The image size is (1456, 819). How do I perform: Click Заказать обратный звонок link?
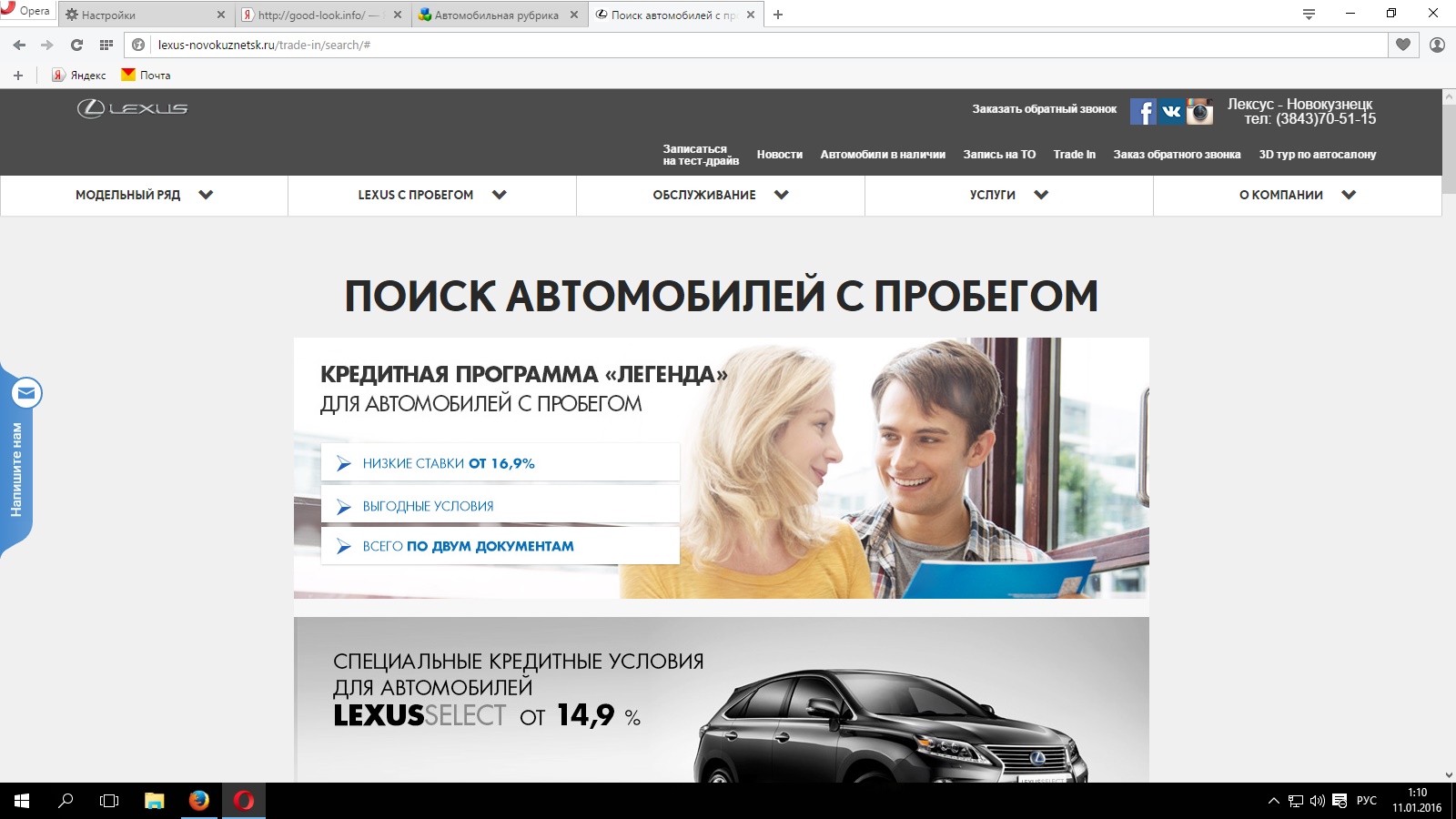coord(1044,109)
